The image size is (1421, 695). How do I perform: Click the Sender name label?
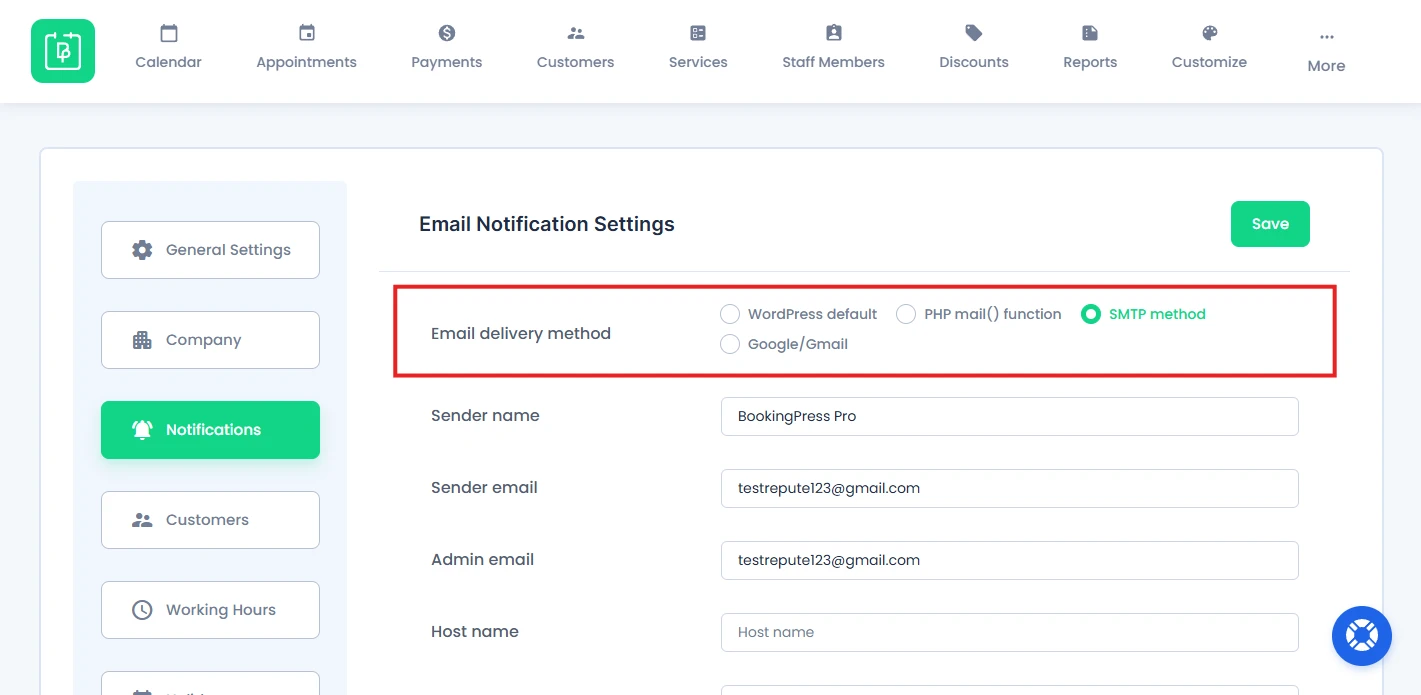485,416
